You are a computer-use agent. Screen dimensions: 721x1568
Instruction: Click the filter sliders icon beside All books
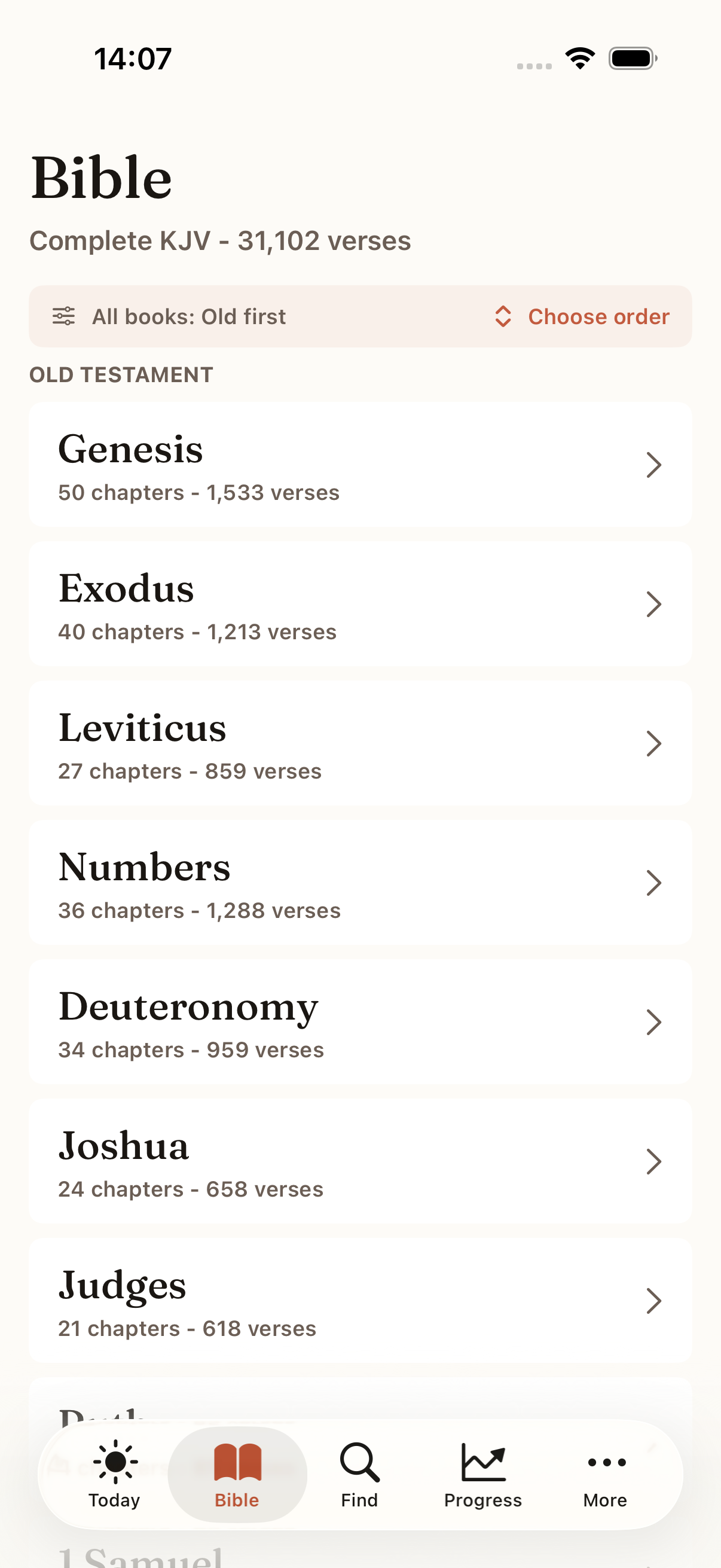(x=64, y=316)
